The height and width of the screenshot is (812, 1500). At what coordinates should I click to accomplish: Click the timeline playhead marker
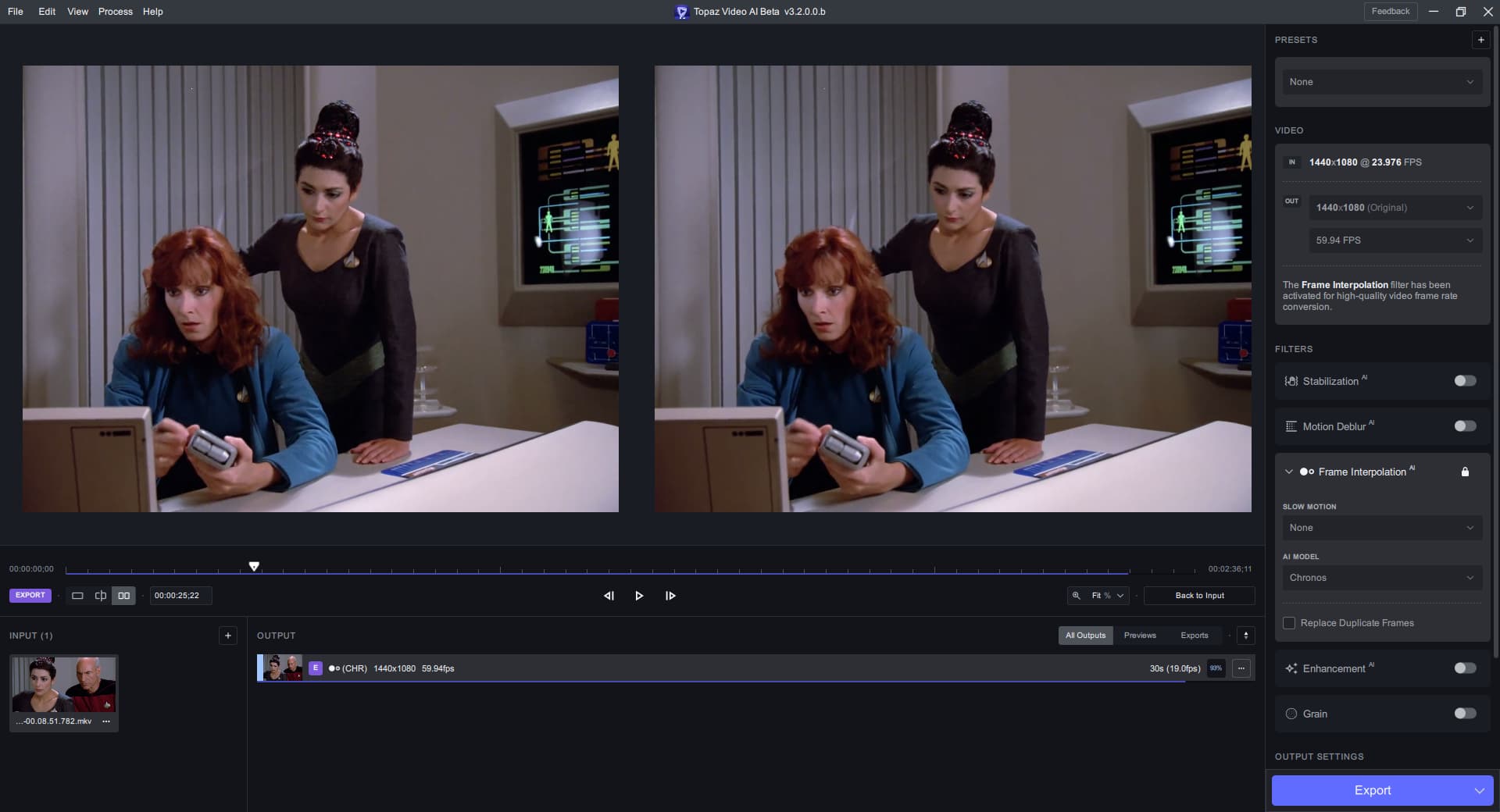click(254, 566)
